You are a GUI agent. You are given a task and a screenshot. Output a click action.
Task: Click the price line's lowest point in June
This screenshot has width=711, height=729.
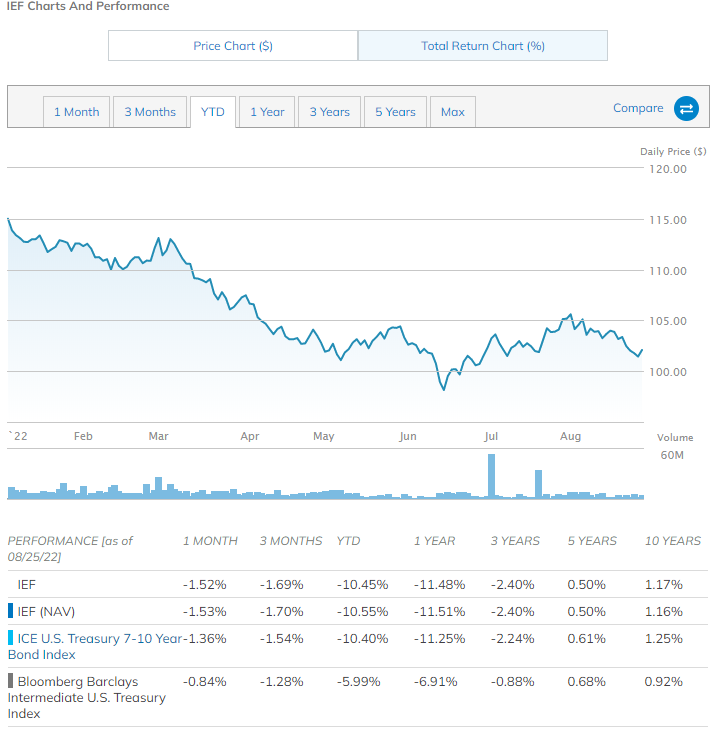[x=443, y=389]
